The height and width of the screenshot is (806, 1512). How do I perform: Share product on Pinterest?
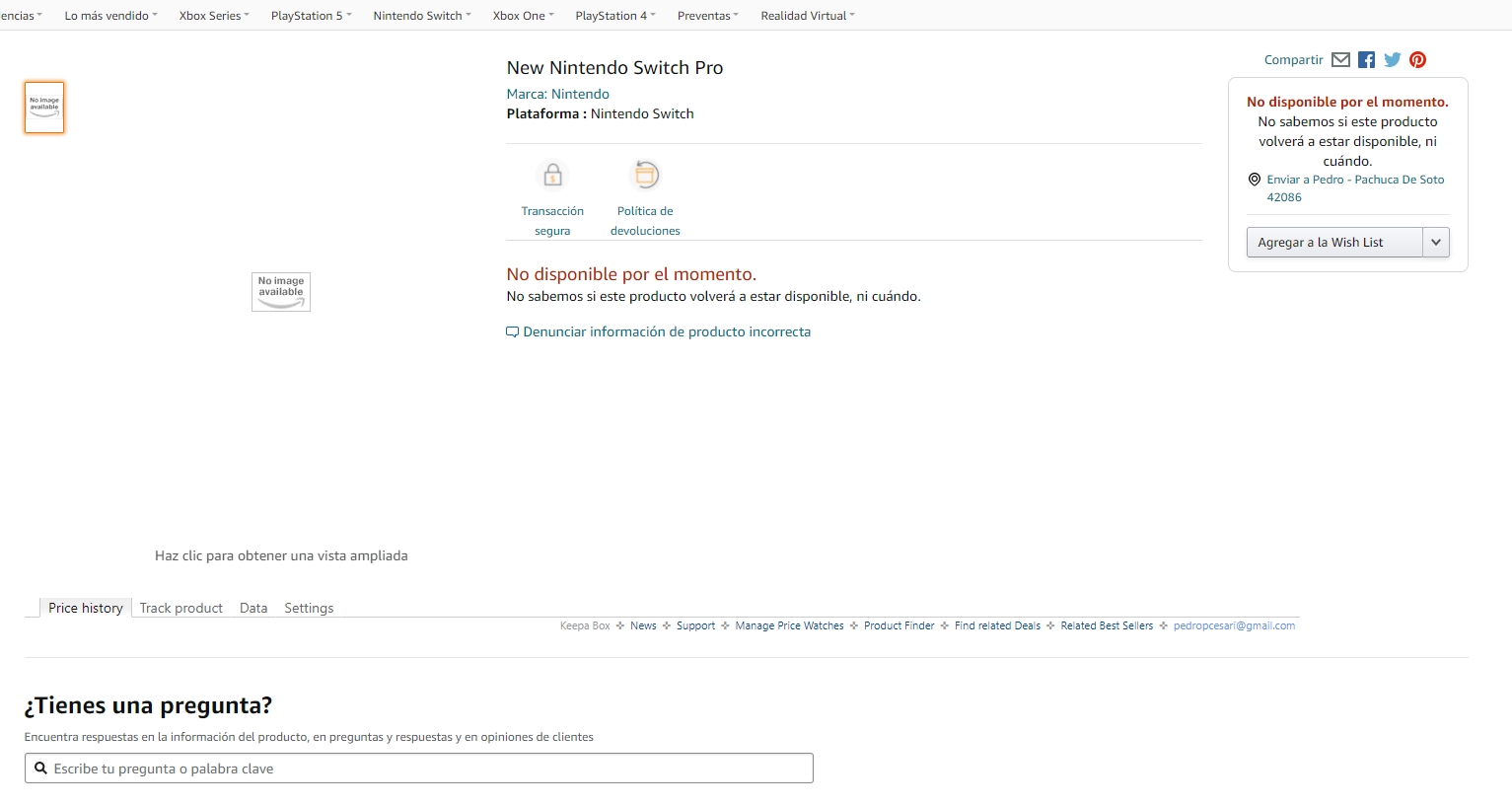pos(1417,60)
